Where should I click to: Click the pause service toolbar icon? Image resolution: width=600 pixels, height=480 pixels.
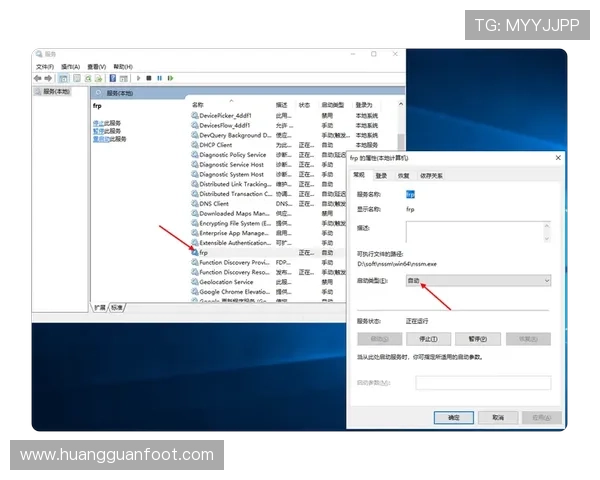pos(159,78)
